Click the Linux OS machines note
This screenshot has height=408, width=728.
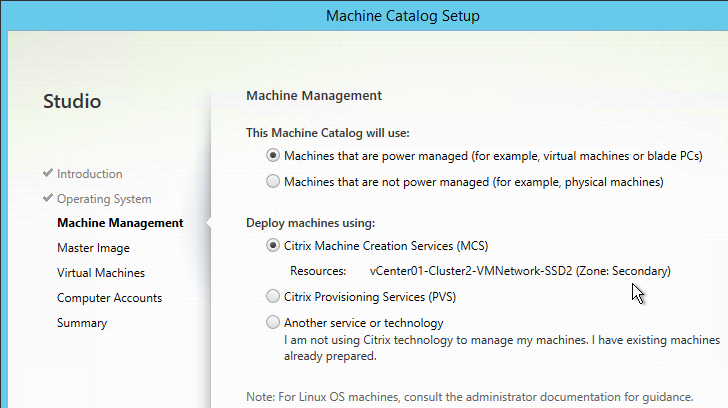pos(469,397)
